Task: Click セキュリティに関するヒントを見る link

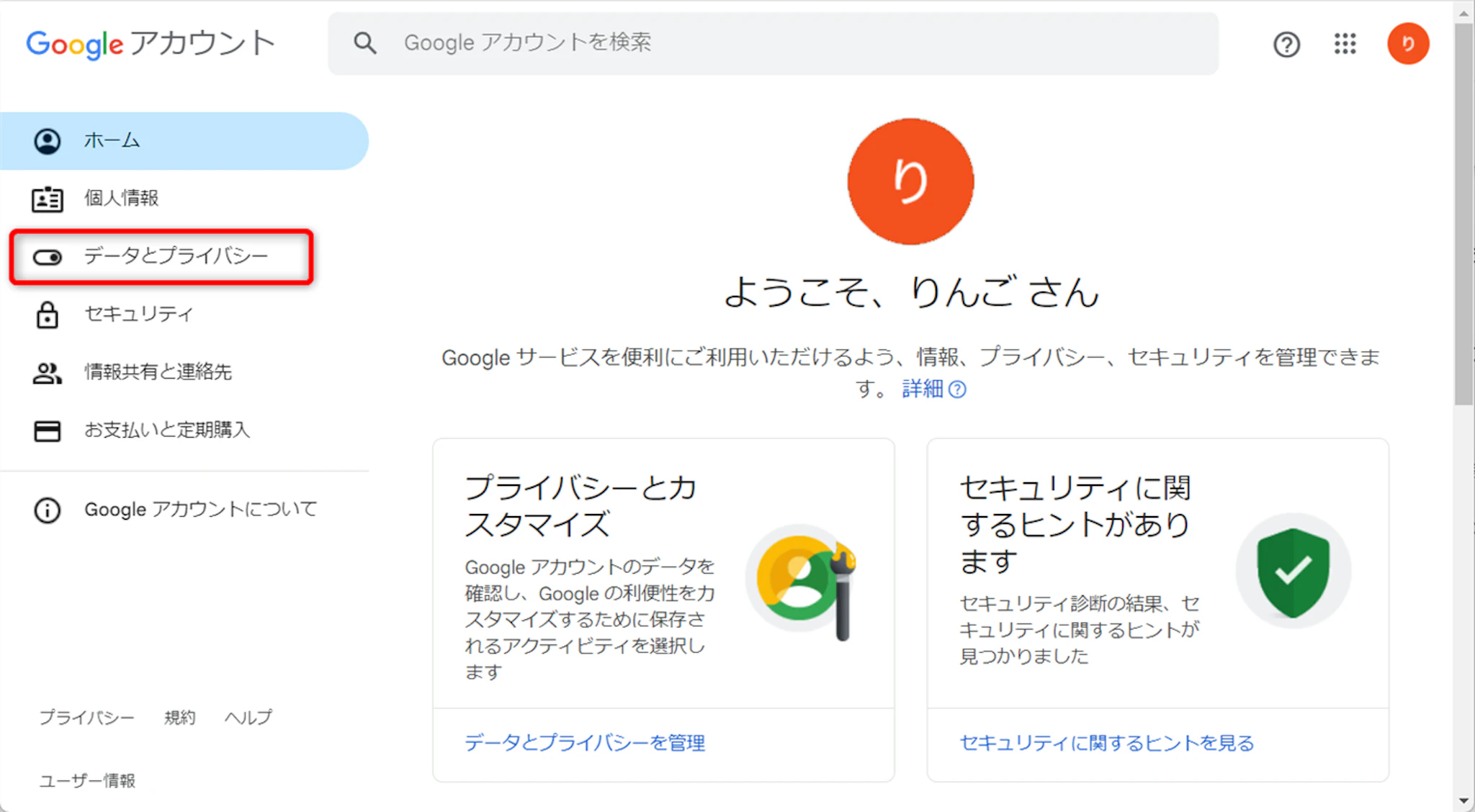Action: (1107, 743)
